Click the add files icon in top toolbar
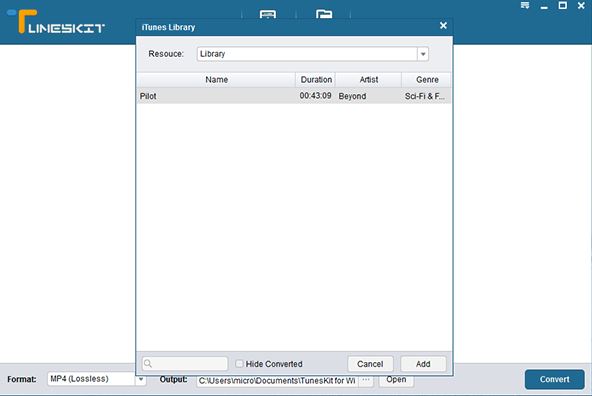This screenshot has height=396, width=592. 268,14
